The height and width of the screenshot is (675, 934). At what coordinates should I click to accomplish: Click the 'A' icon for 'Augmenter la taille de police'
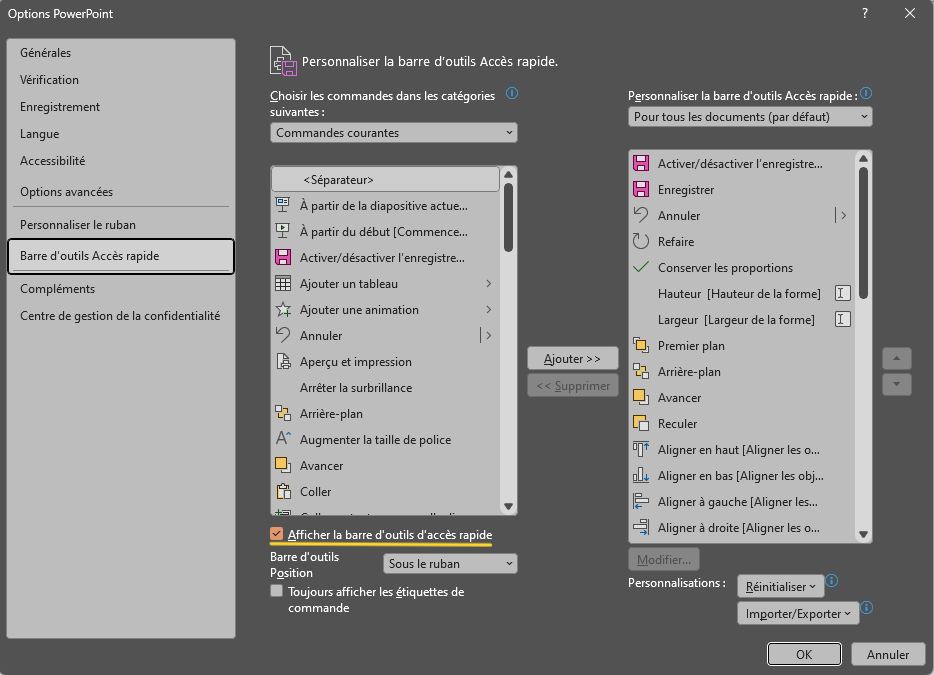(x=282, y=439)
